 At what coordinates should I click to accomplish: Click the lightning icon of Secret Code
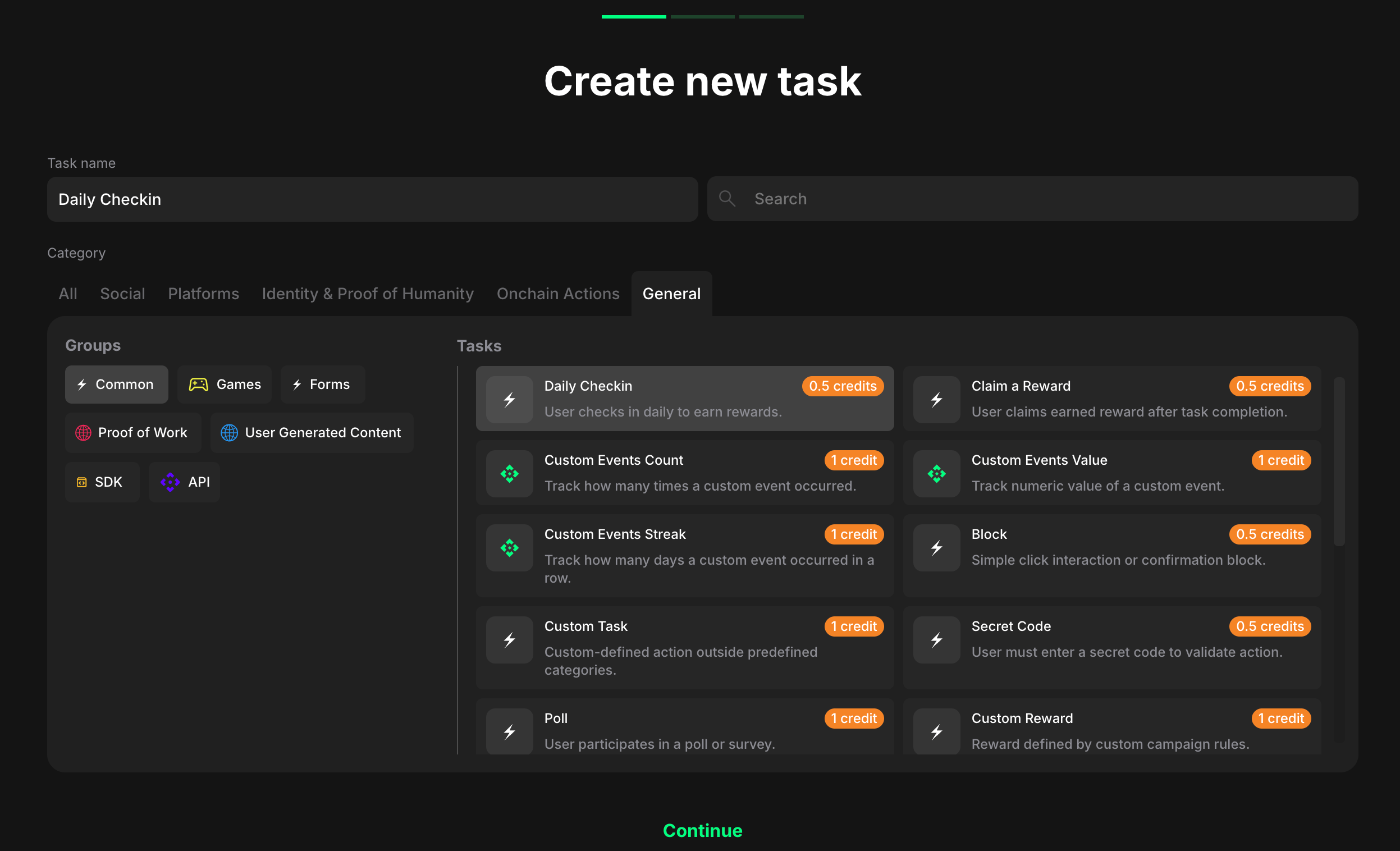pos(936,640)
